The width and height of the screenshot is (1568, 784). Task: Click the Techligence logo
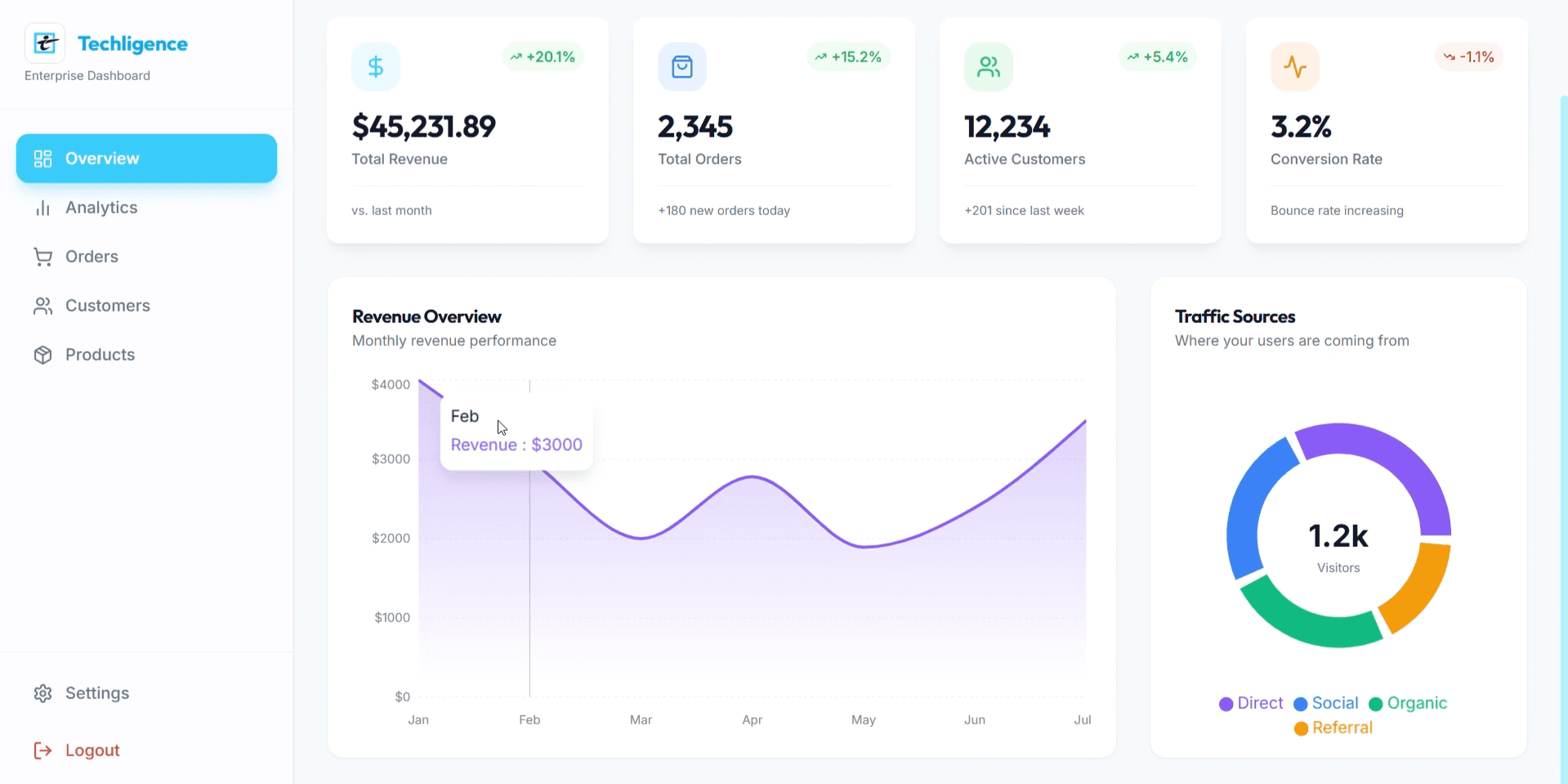click(x=45, y=43)
